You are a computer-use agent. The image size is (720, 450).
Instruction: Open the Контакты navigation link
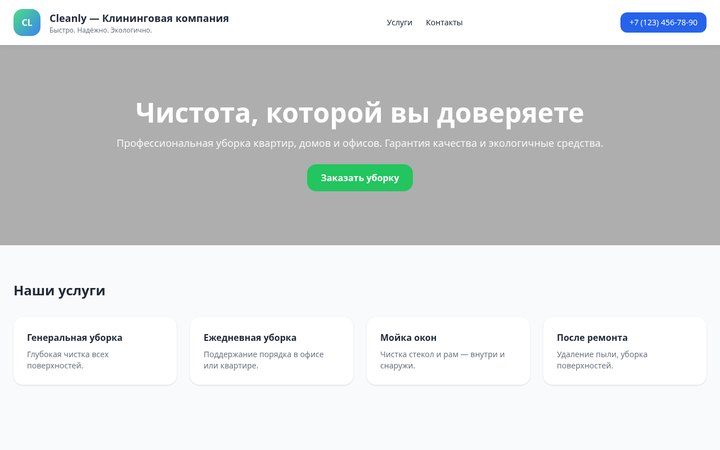tap(444, 22)
